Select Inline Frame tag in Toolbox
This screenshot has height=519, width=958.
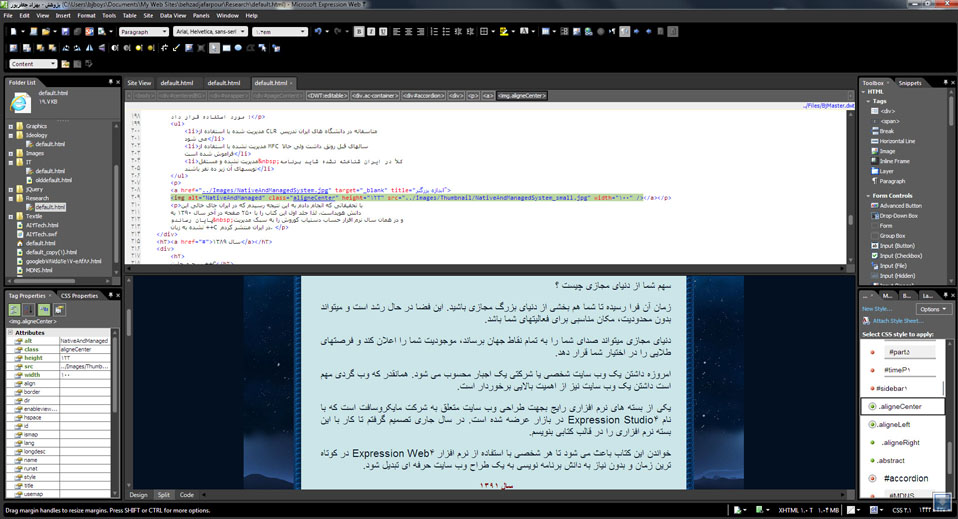click(895, 161)
